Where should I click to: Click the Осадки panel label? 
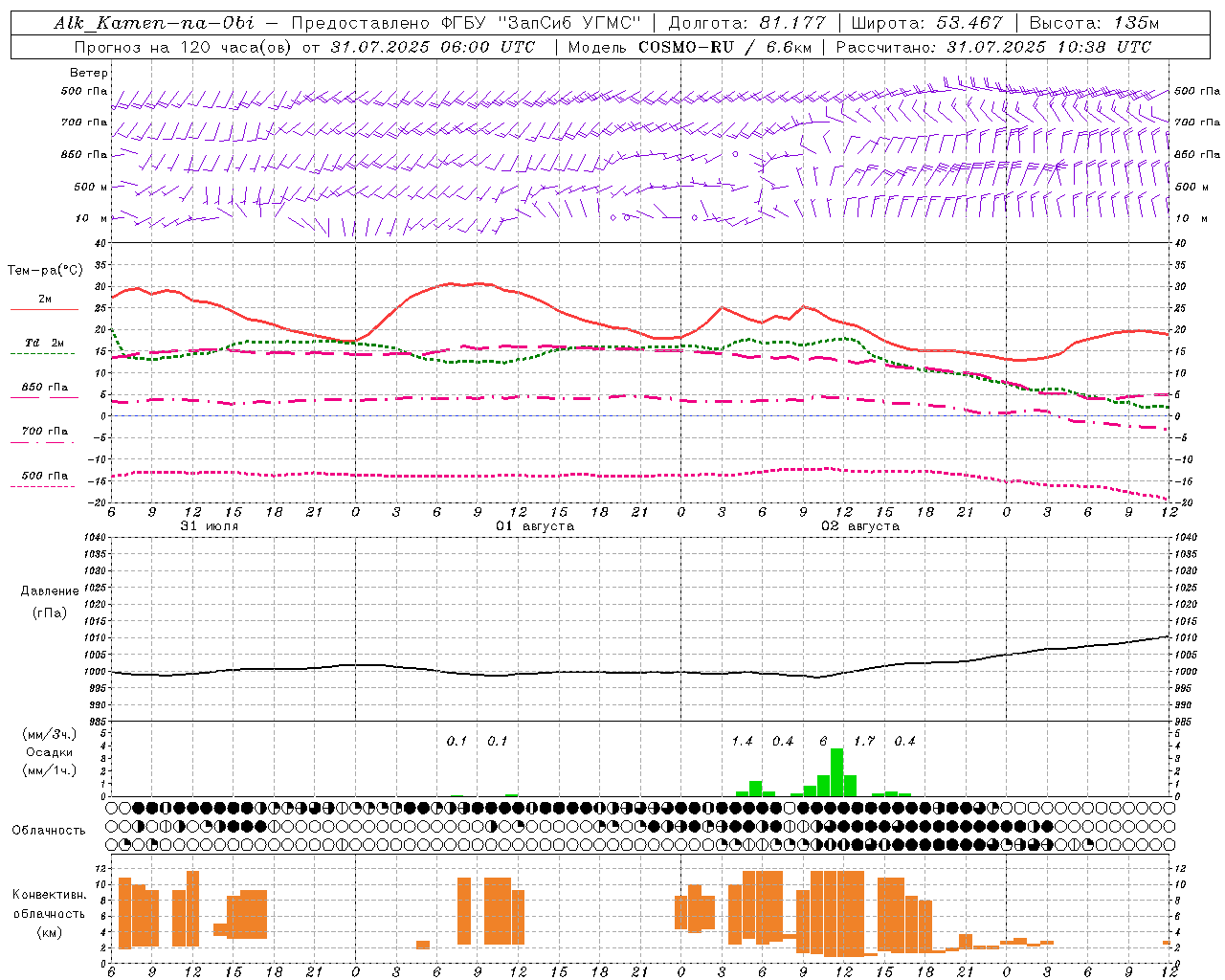tap(49, 752)
